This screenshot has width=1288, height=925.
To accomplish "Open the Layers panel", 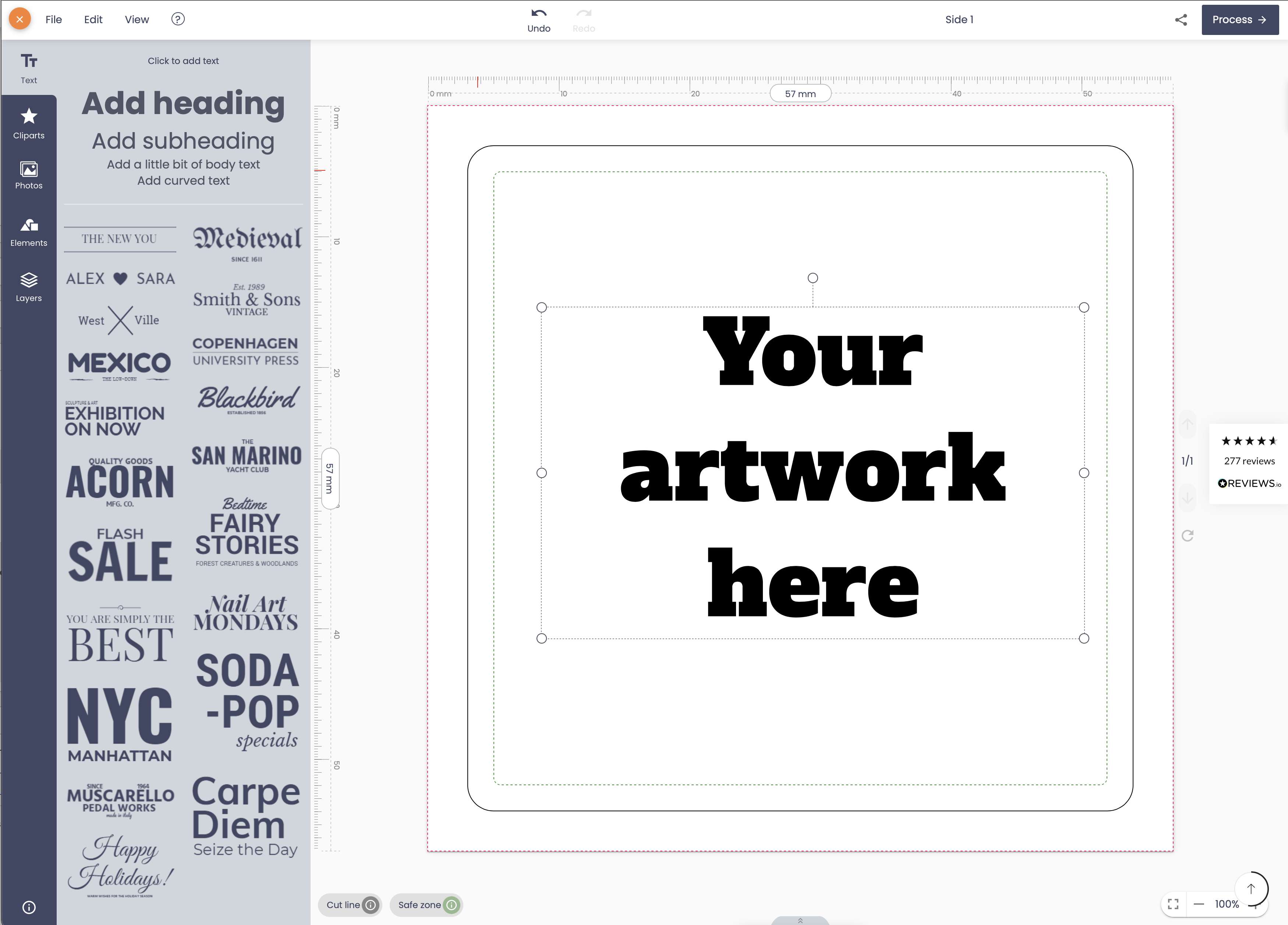I will pos(29,287).
